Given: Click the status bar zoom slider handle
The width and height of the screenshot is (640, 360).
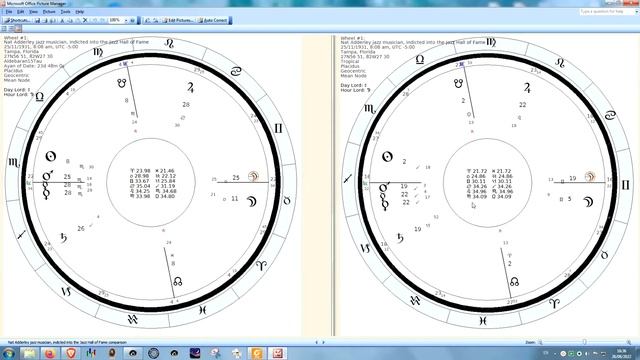Looking at the screenshot, I should click(x=584, y=342).
